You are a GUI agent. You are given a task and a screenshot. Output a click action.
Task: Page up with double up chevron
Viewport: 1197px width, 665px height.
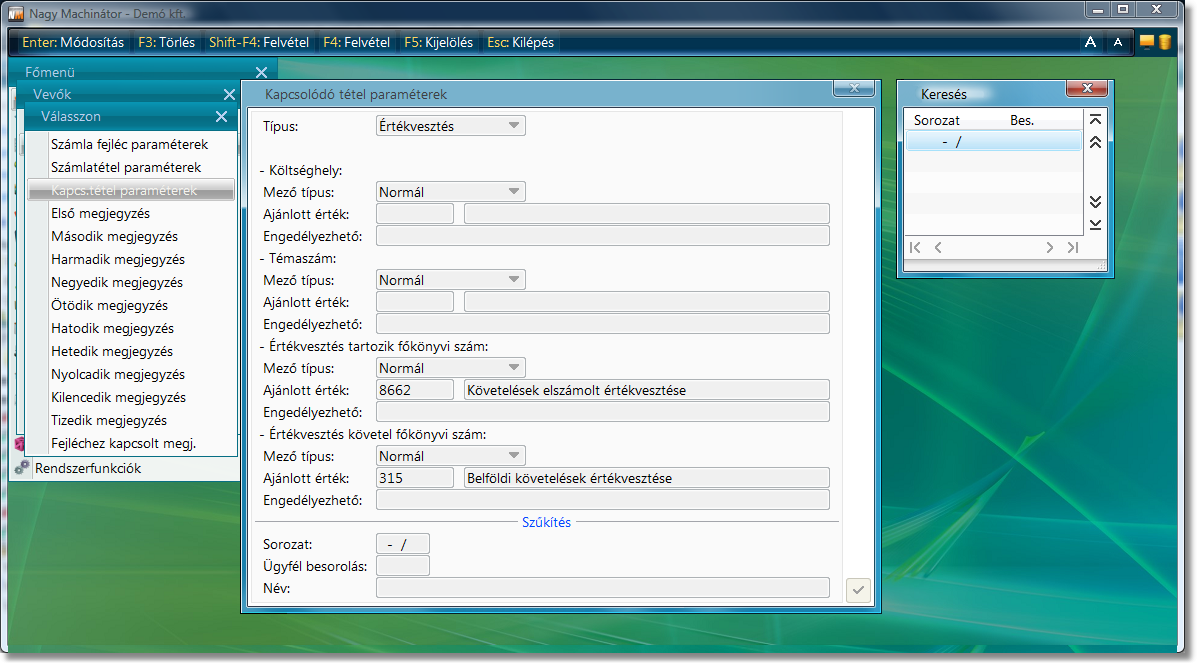coord(1095,142)
